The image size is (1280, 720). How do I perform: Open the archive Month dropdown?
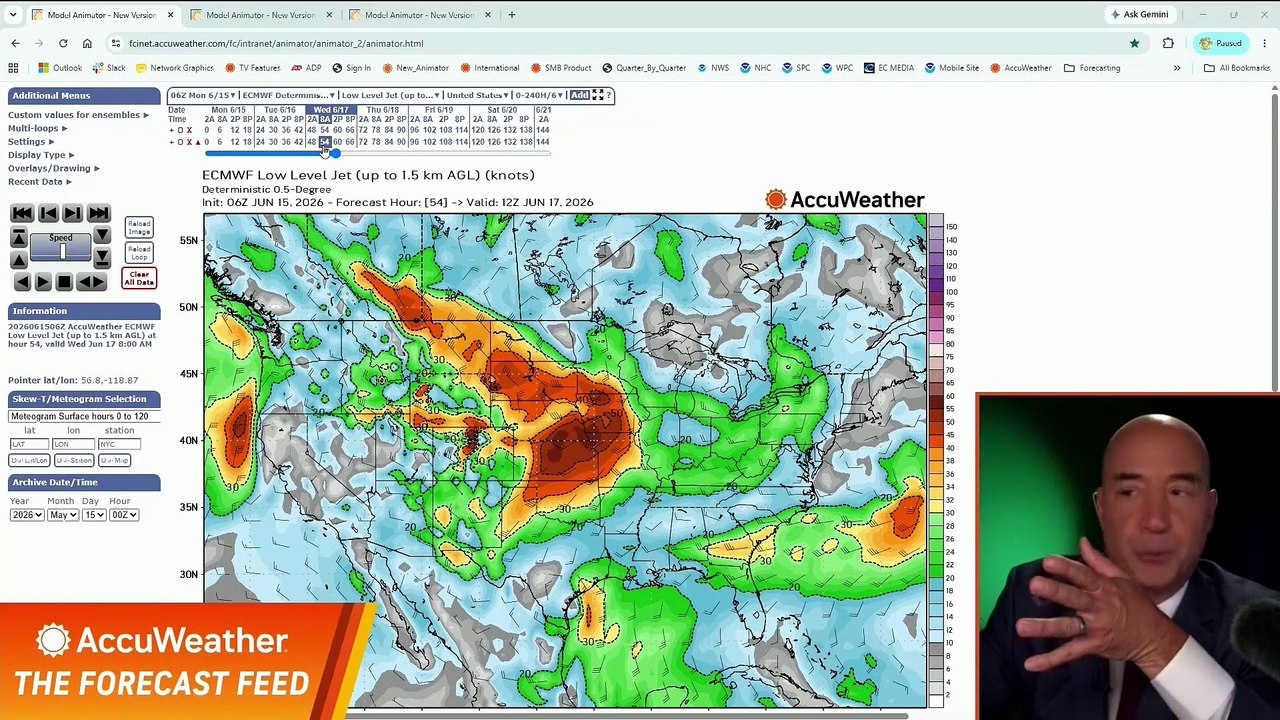tap(63, 515)
